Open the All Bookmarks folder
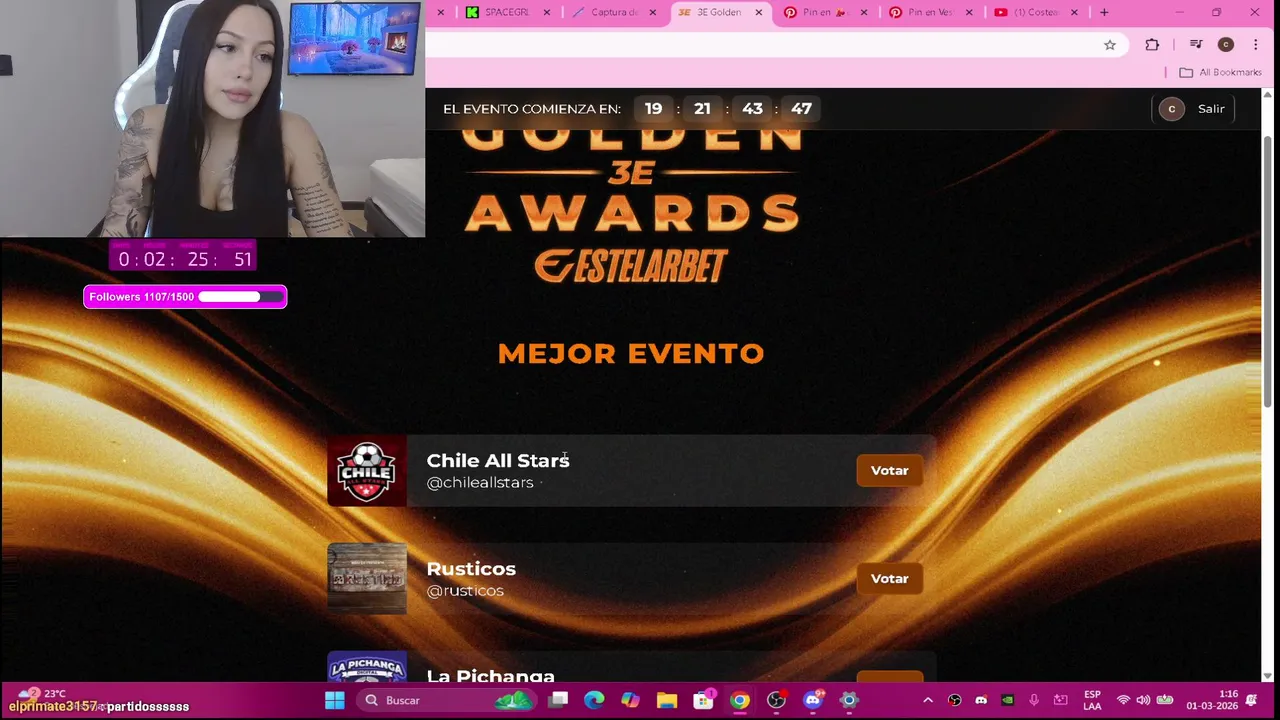The width and height of the screenshot is (1280, 720). point(1220,72)
